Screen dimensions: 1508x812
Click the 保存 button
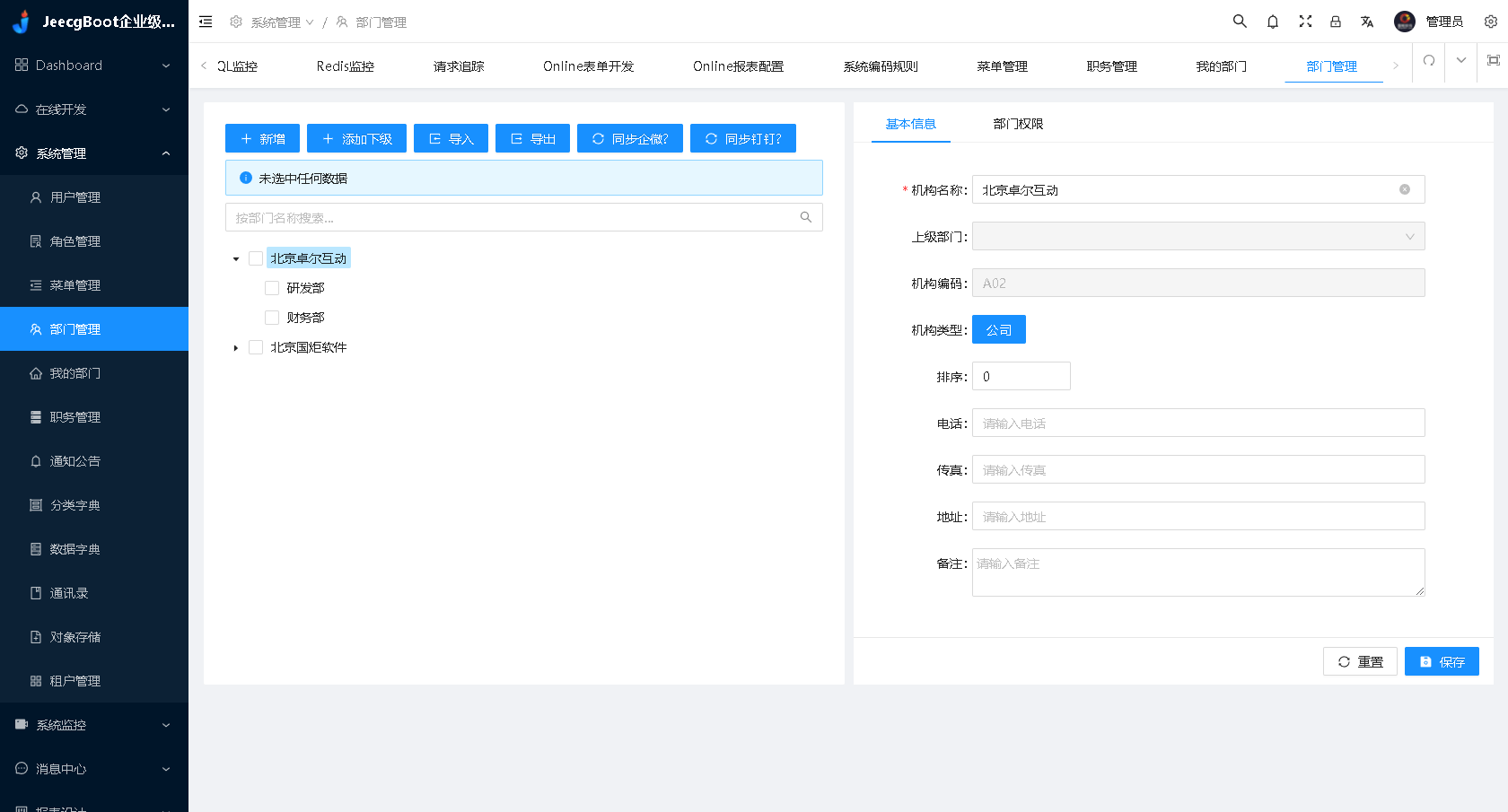point(1442,661)
